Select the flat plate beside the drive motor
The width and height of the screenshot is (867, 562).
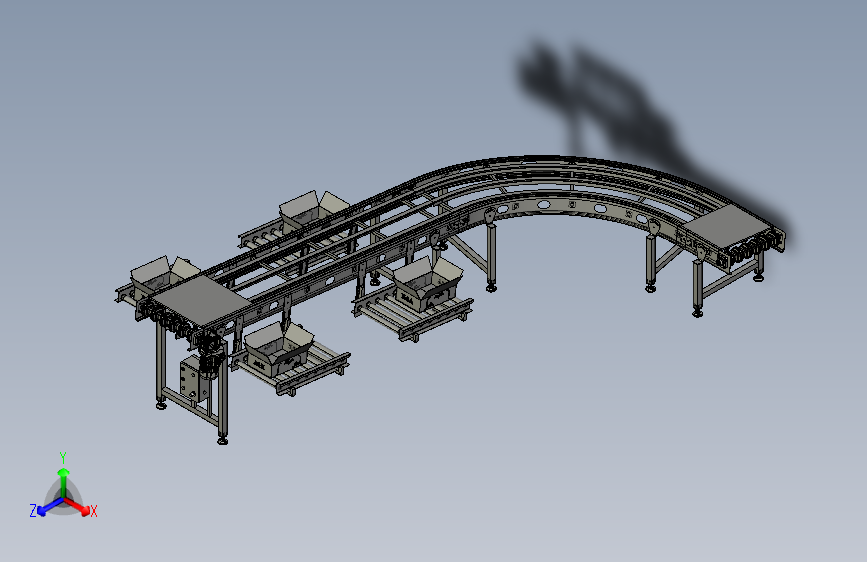point(202,300)
